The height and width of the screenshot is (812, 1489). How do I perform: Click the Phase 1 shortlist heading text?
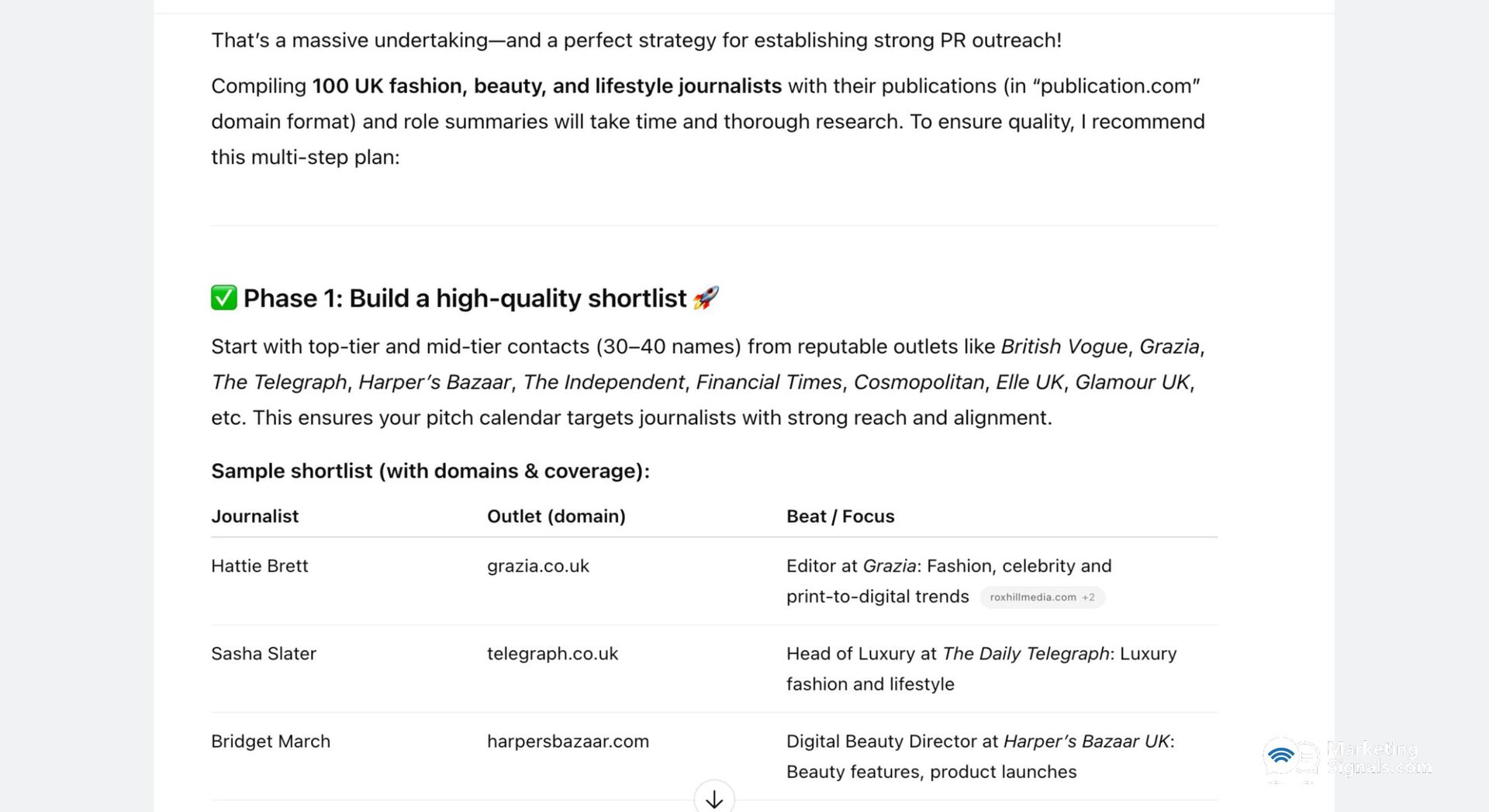coord(465,299)
